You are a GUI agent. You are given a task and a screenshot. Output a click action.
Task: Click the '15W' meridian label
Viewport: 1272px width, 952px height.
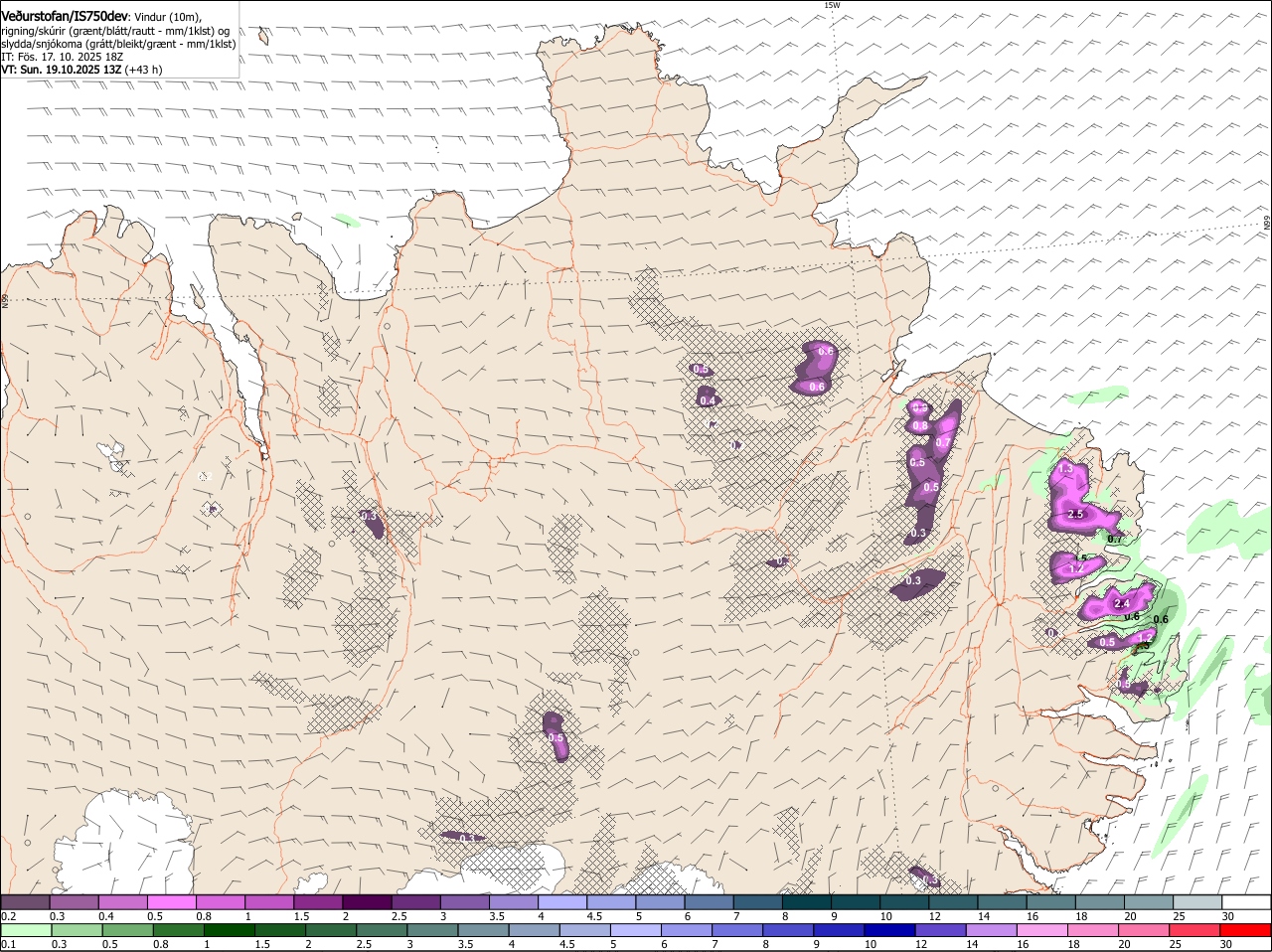pos(832,5)
